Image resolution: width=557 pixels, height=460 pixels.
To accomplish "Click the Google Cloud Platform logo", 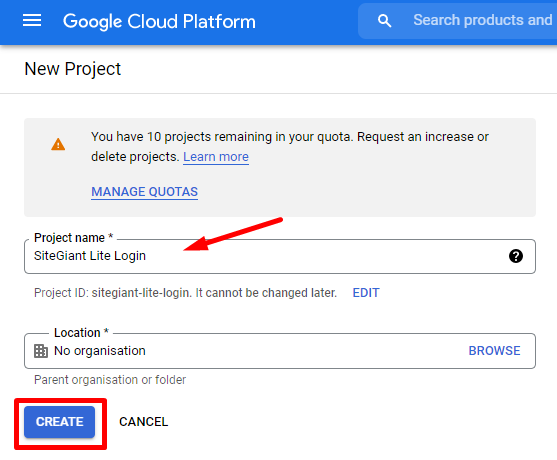I will 159,21.
